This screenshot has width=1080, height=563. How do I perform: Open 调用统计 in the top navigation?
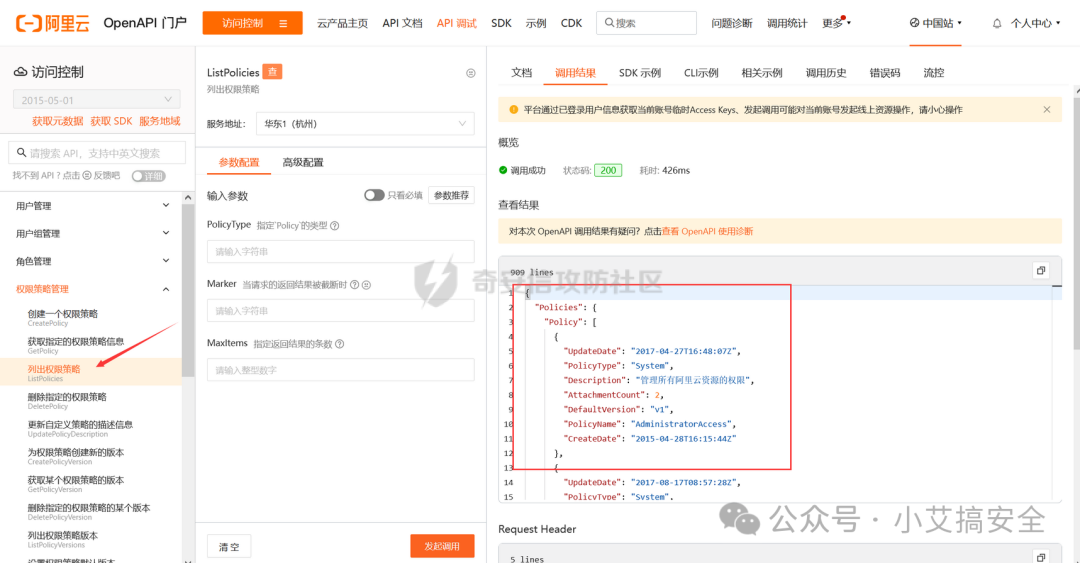pyautogui.click(x=787, y=23)
